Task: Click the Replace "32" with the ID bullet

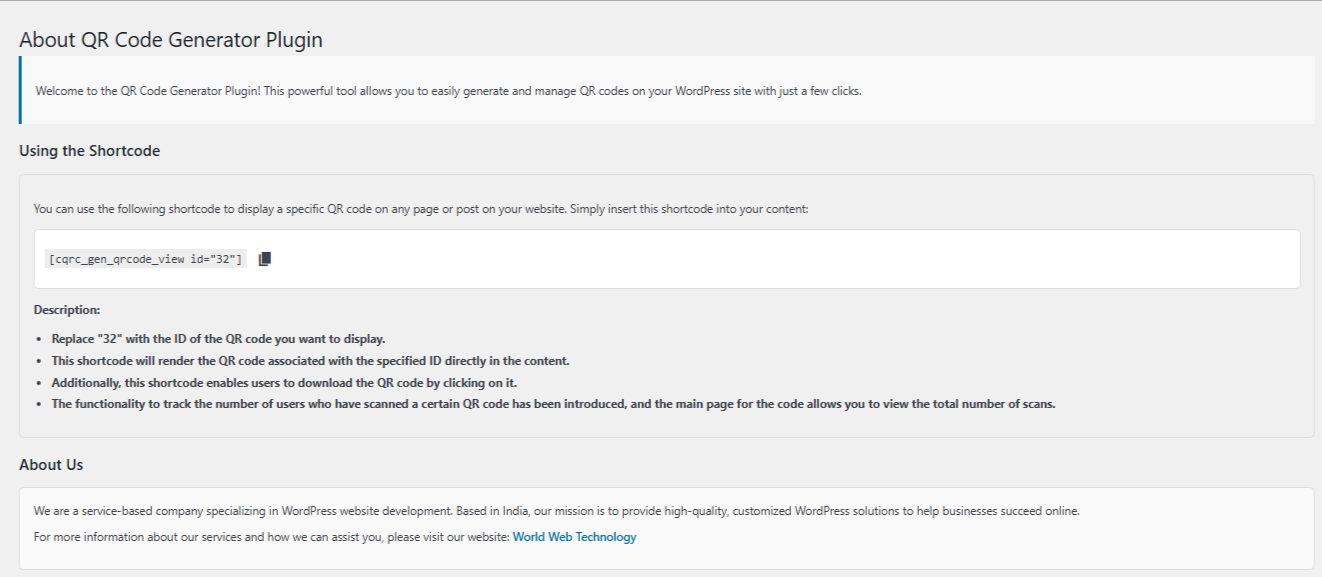Action: [218, 339]
